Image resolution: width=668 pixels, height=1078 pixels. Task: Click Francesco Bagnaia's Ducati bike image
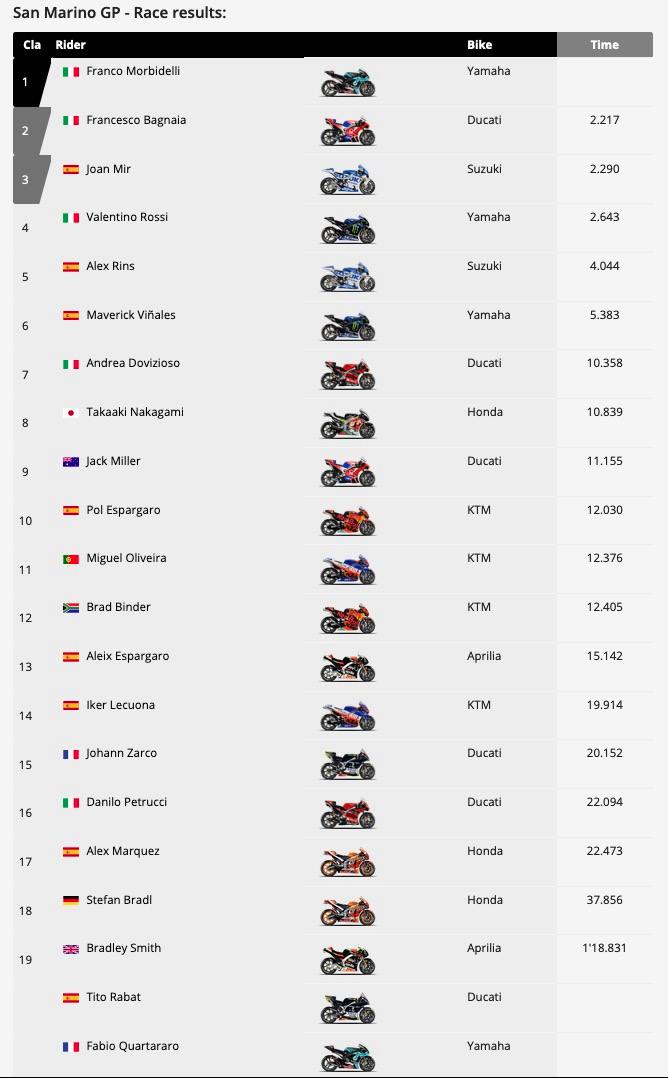pyautogui.click(x=348, y=132)
